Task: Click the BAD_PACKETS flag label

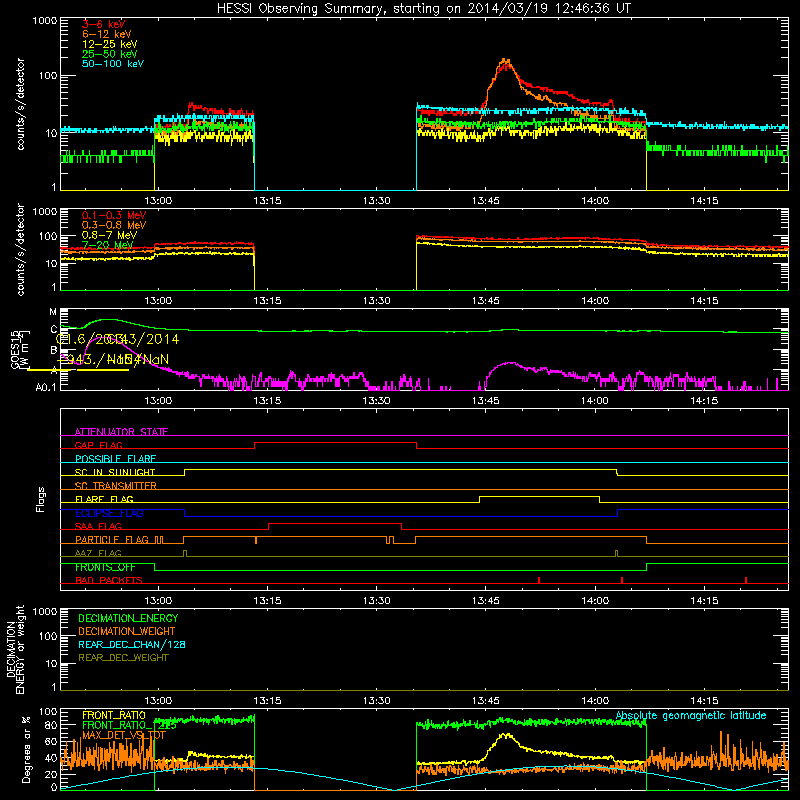Action: tap(109, 580)
